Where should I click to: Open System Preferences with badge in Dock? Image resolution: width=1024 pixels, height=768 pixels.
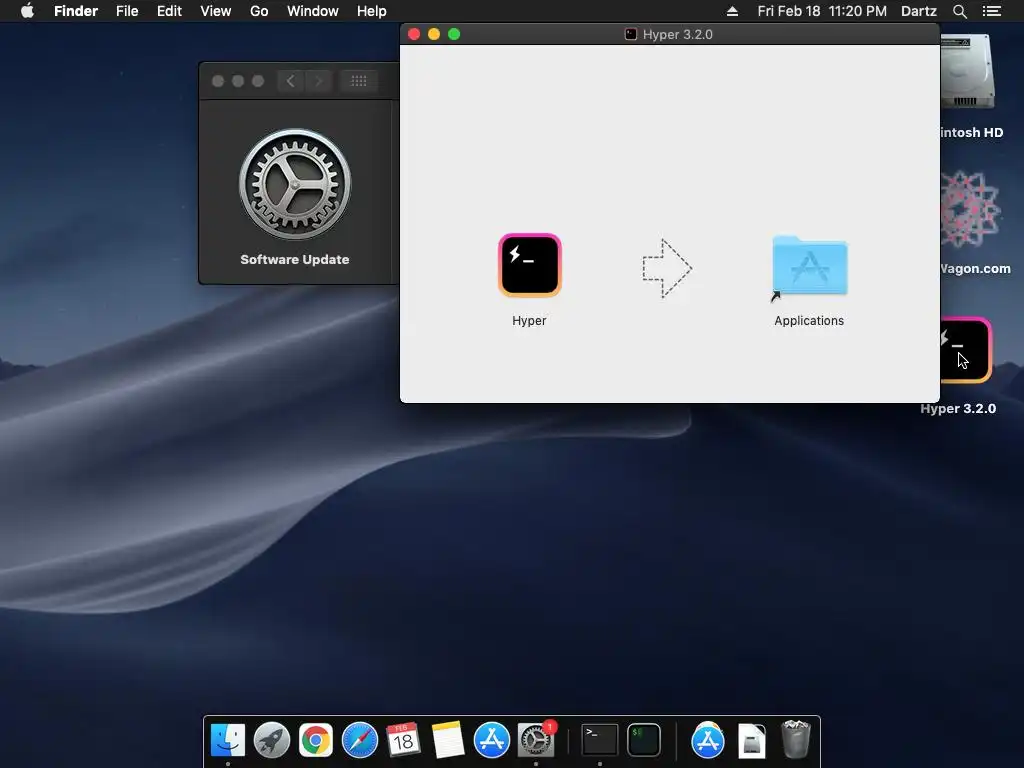536,740
